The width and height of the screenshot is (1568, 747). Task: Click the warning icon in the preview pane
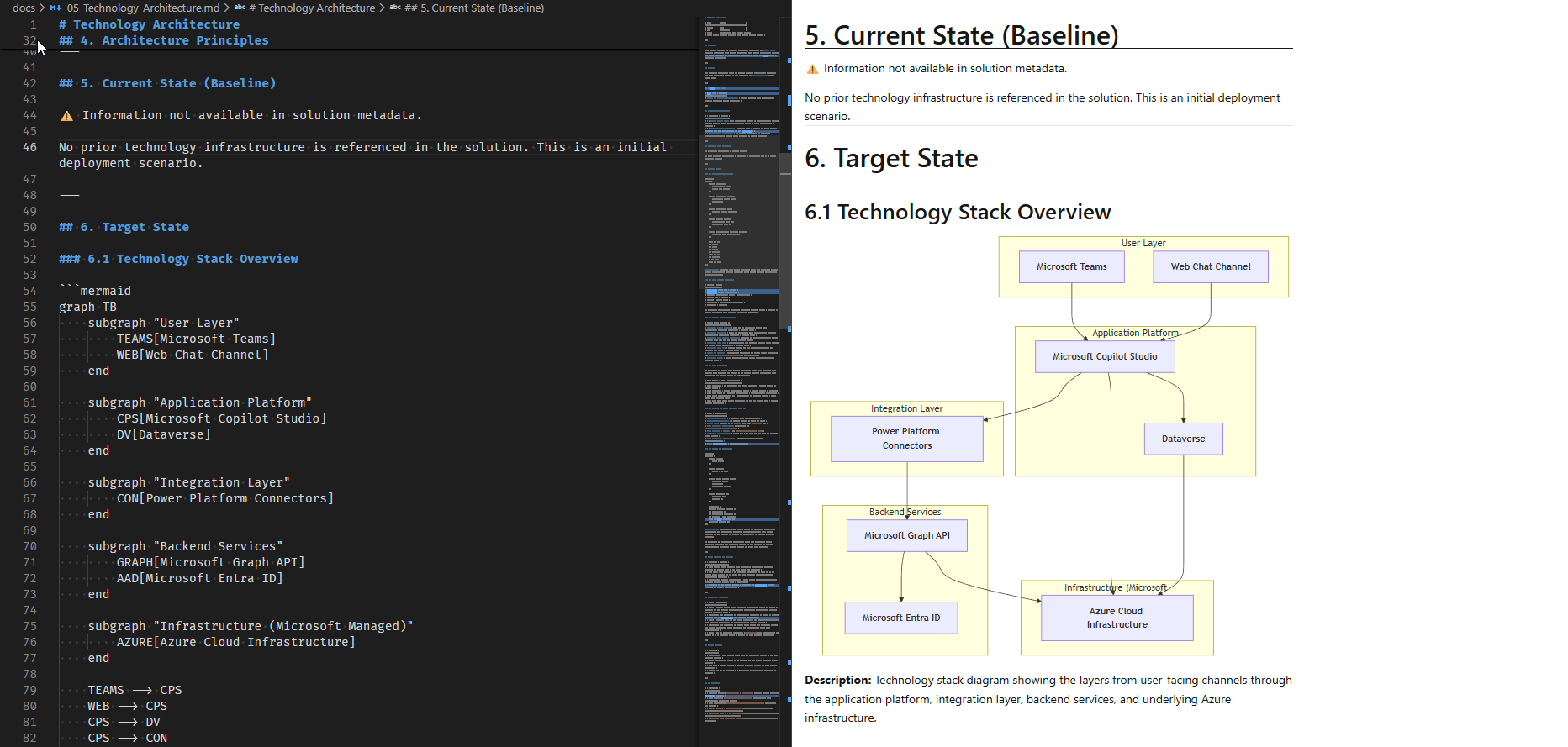[x=812, y=69]
